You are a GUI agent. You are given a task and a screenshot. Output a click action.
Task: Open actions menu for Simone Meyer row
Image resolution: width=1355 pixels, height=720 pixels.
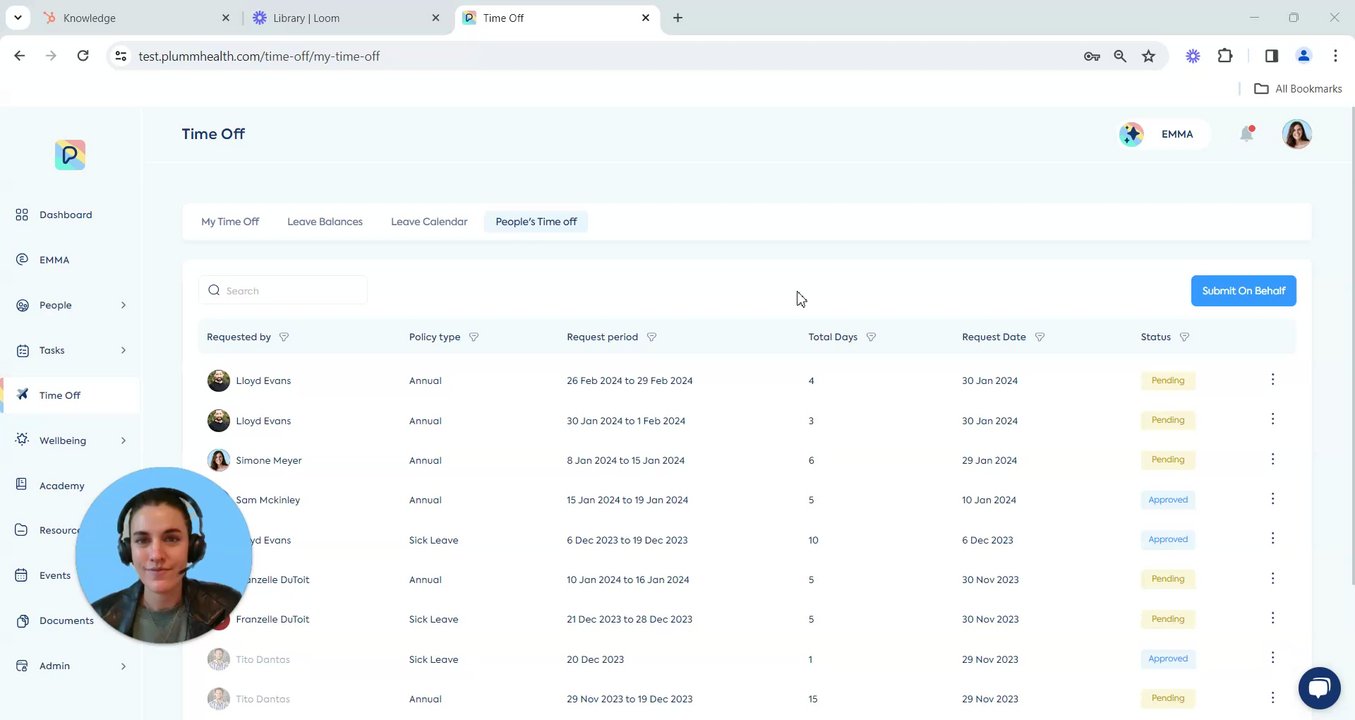[1273, 459]
